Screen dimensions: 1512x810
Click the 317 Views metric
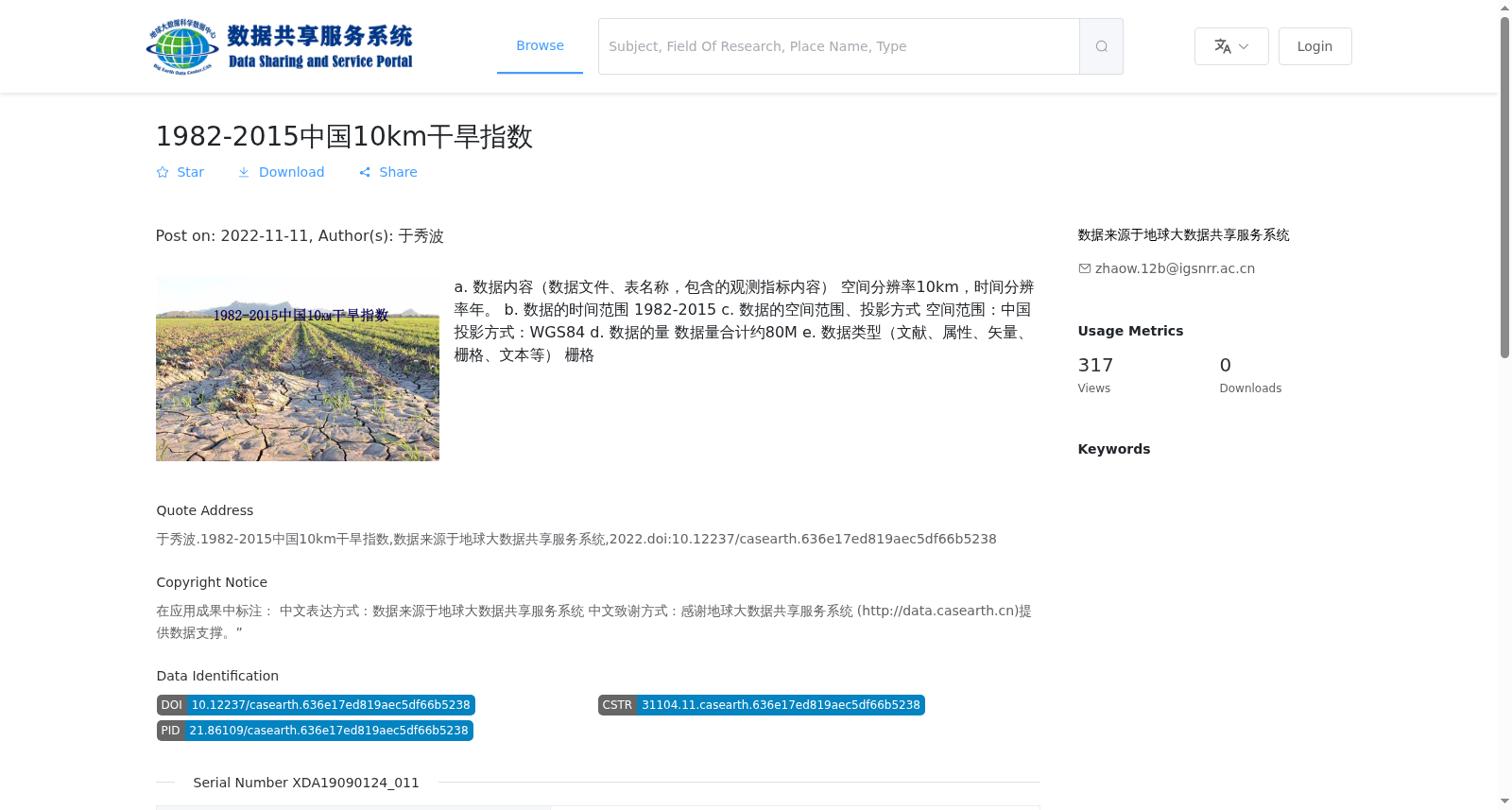[x=1096, y=374]
